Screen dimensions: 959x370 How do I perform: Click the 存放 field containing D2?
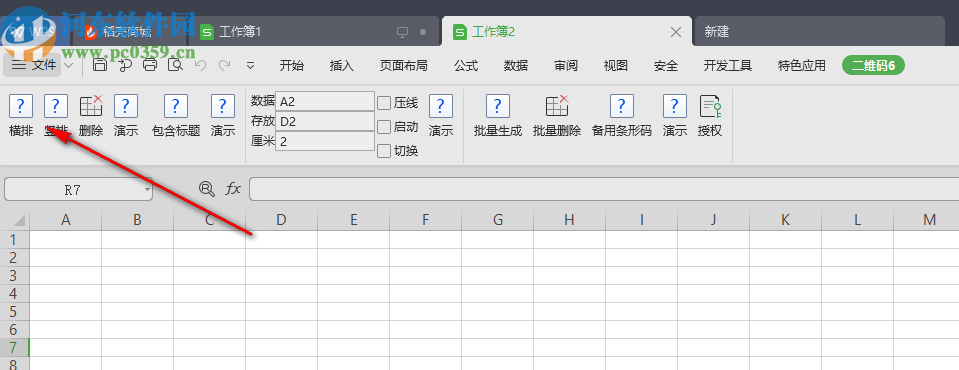pos(325,121)
